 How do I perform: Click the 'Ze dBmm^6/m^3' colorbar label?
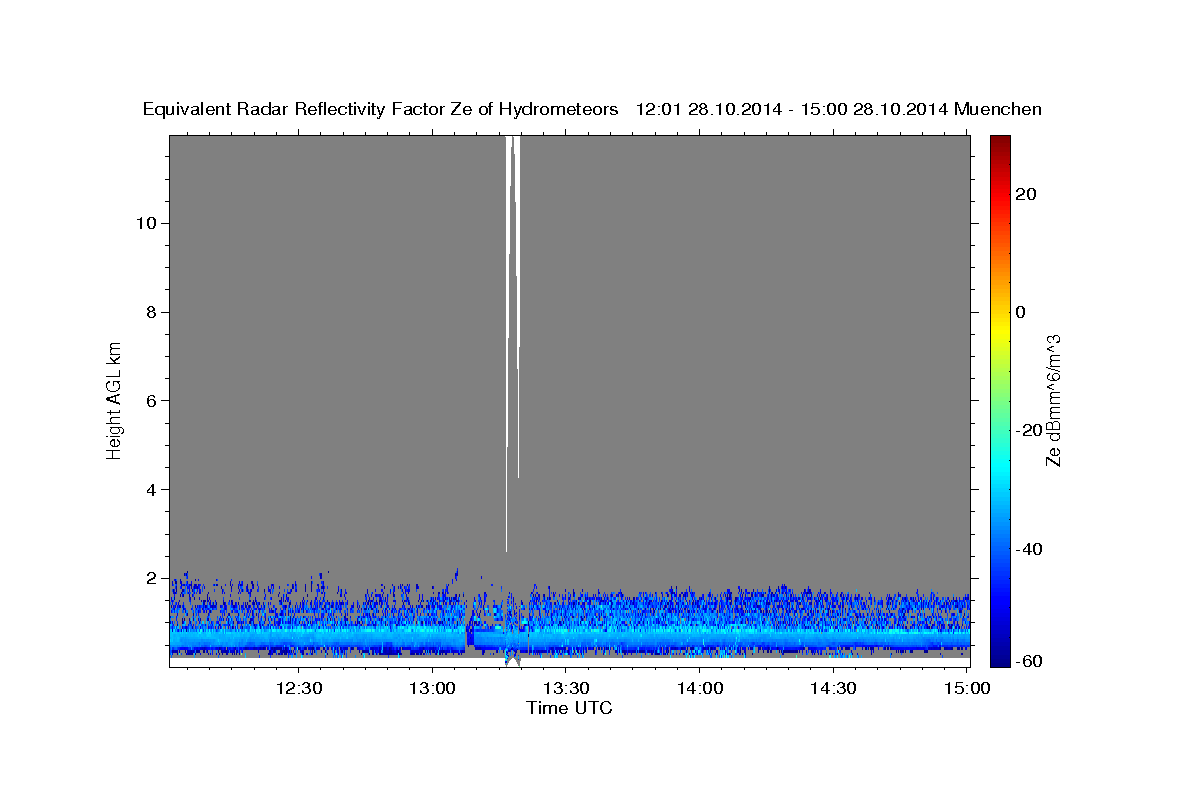[1052, 400]
